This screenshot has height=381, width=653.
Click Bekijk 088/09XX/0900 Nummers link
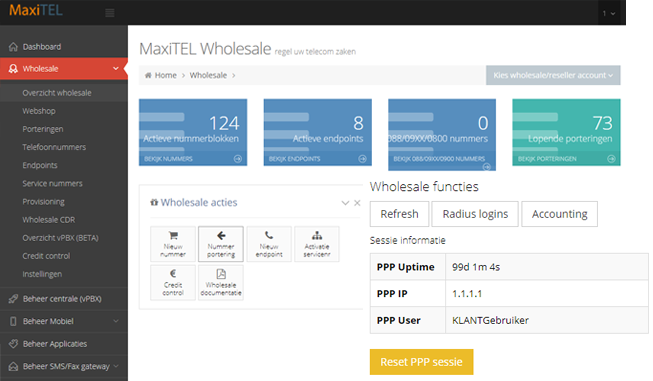[x=439, y=159]
